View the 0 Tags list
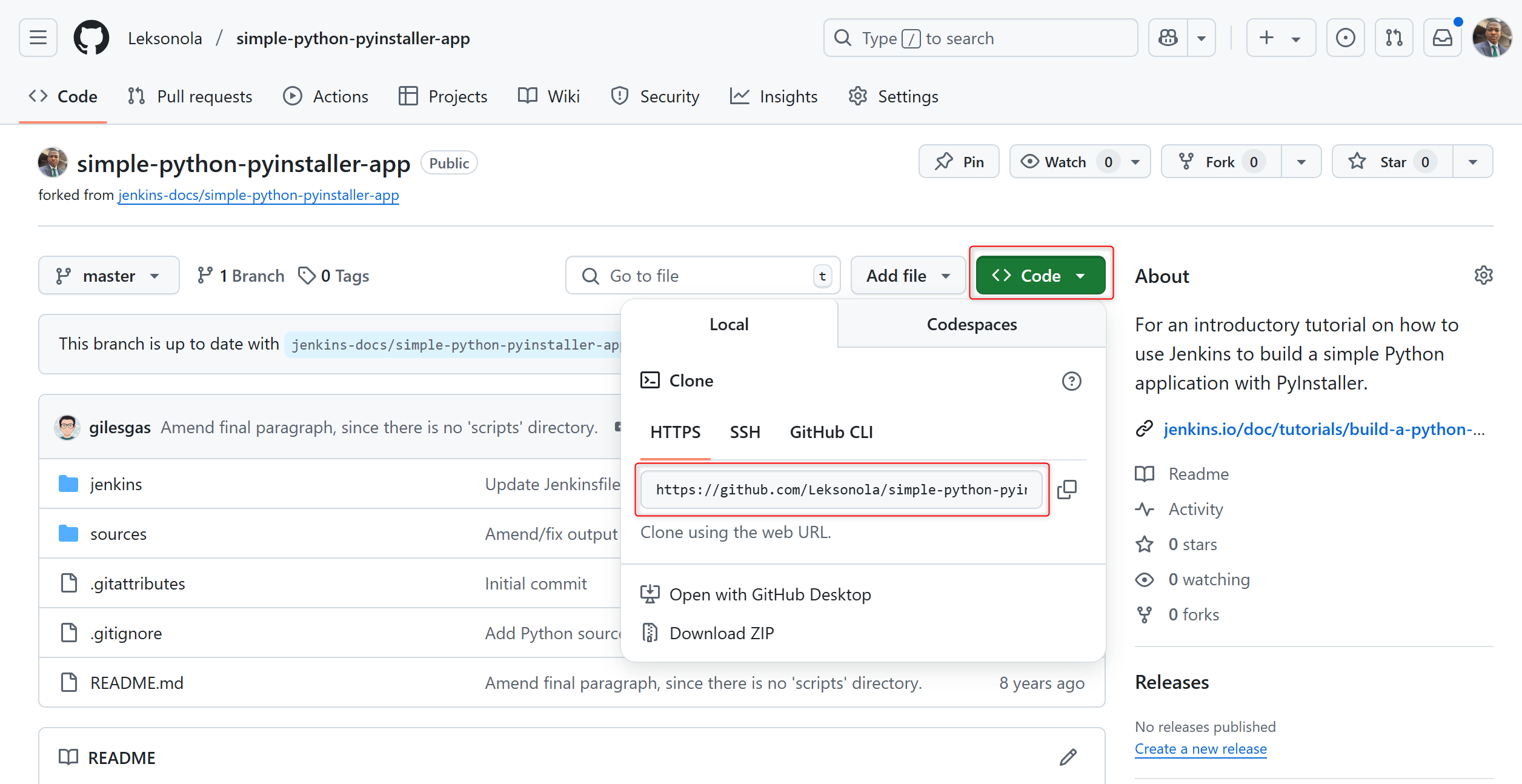The image size is (1522, 784). (334, 276)
